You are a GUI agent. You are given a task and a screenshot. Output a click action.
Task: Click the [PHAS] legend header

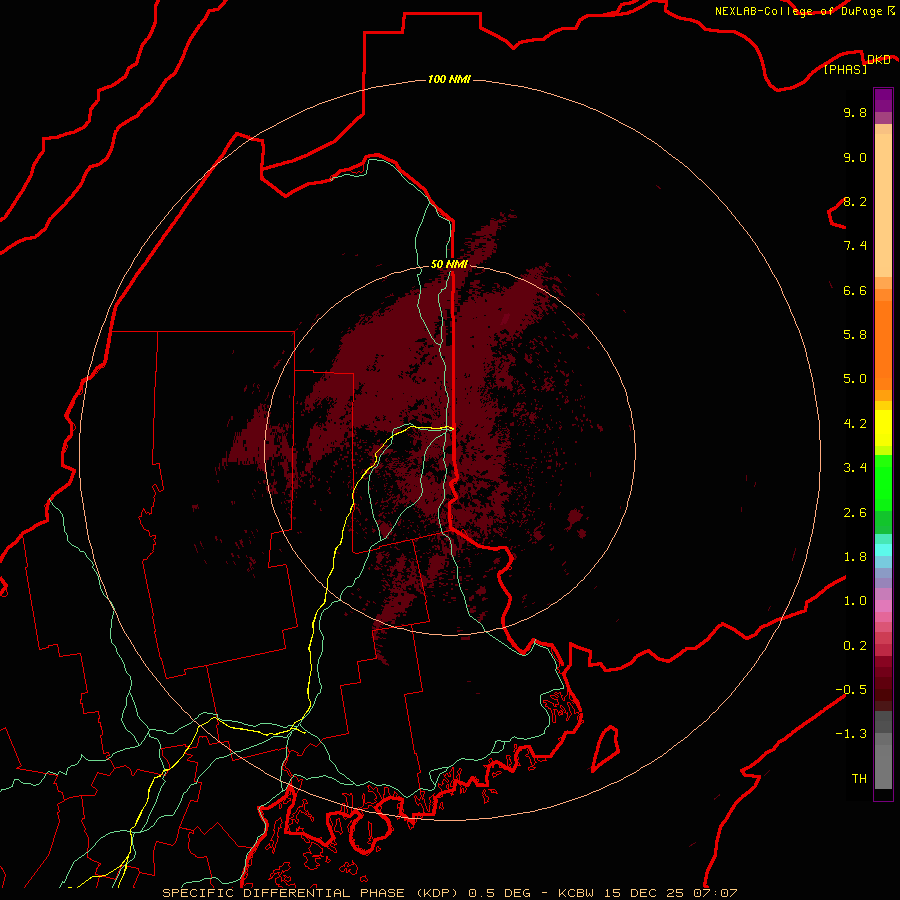point(845,70)
